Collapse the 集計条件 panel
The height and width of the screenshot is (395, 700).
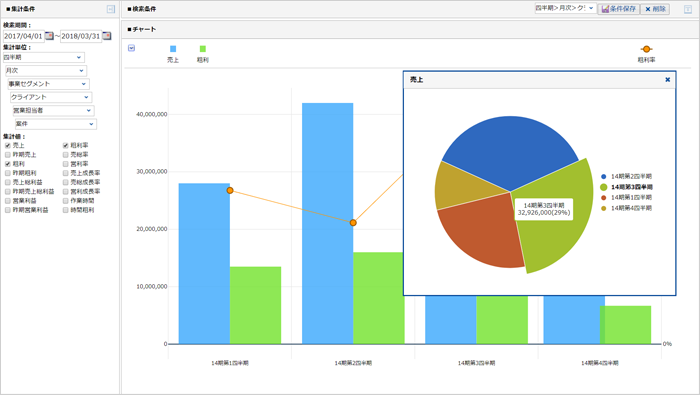[x=111, y=9]
